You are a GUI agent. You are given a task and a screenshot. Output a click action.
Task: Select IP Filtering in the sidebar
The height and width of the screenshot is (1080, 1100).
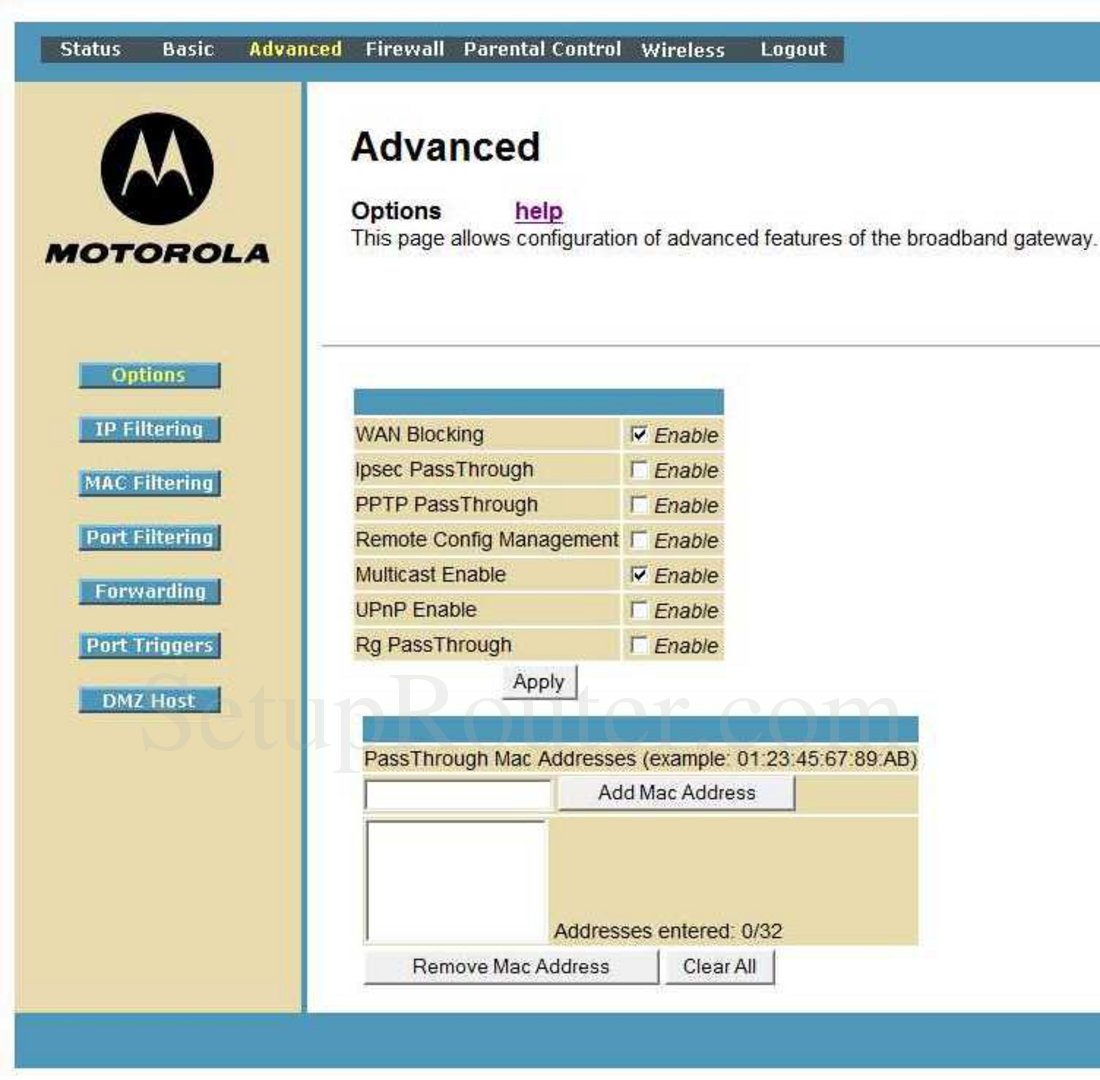click(x=149, y=429)
